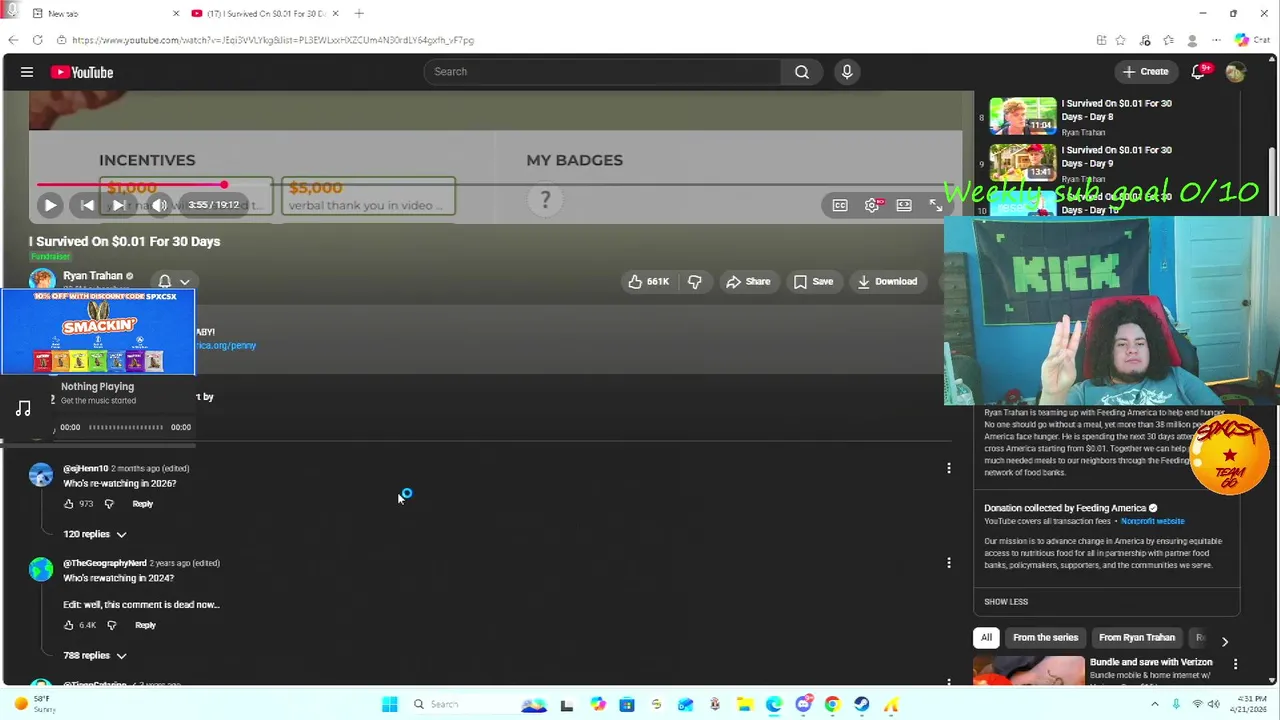Open the Verizon bundle ad thumbnail
This screenshot has width=1280, height=720.
[x=1029, y=670]
